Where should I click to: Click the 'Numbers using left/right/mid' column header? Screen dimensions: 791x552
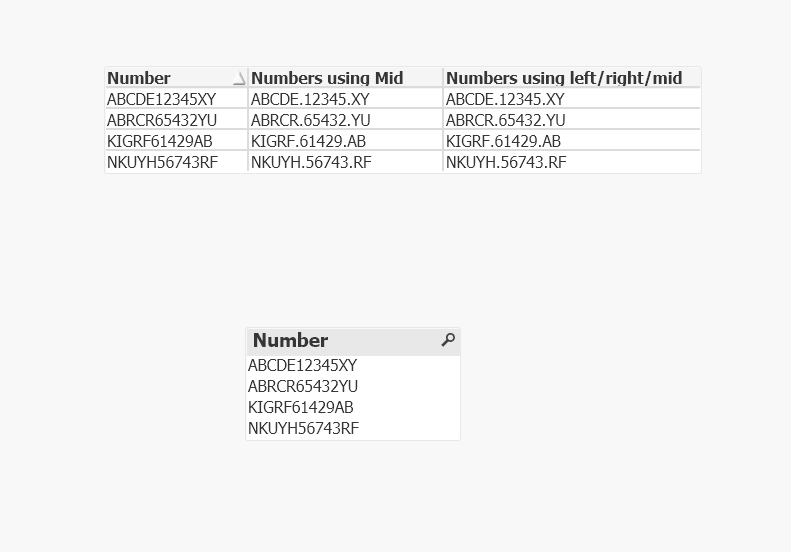tap(564, 78)
